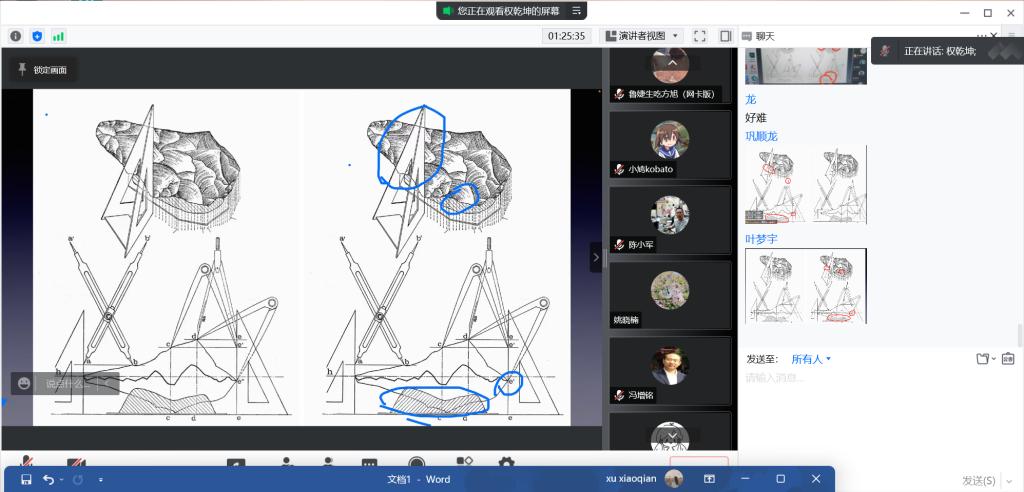This screenshot has height=492, width=1024.
Task: Toggle the side panel layout
Action: coord(725,36)
